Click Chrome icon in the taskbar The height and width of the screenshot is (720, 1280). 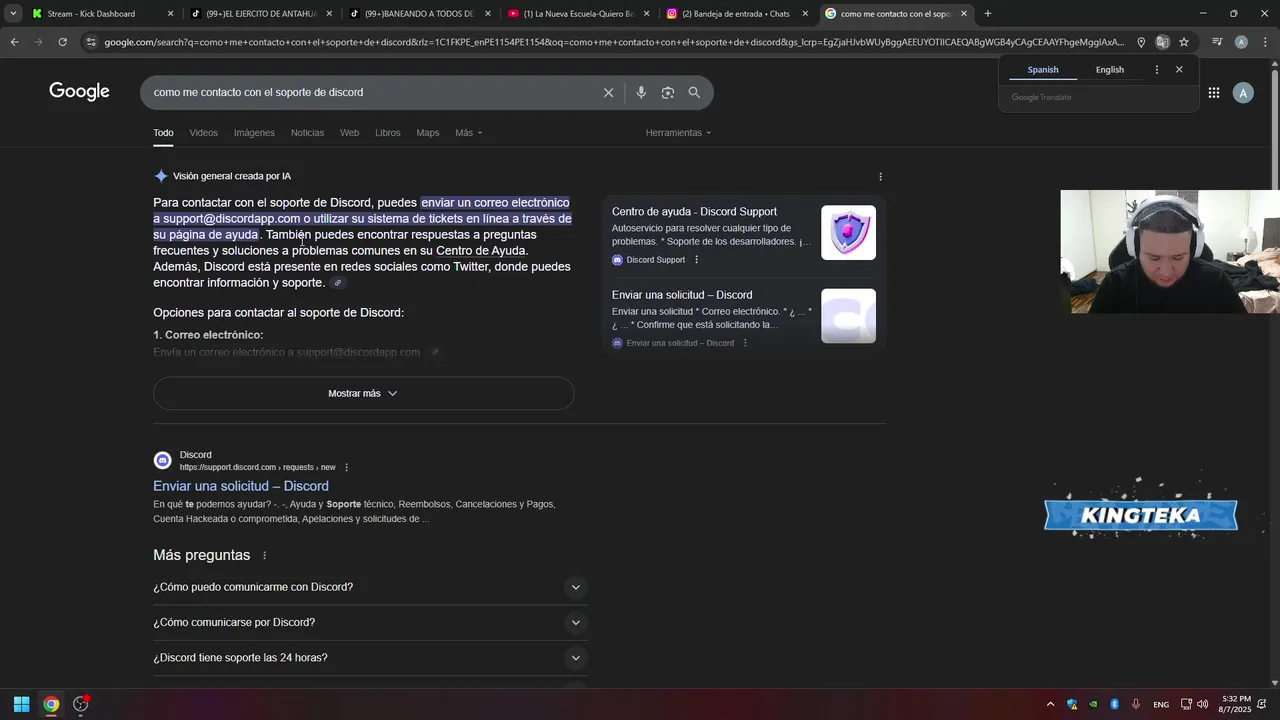51,704
